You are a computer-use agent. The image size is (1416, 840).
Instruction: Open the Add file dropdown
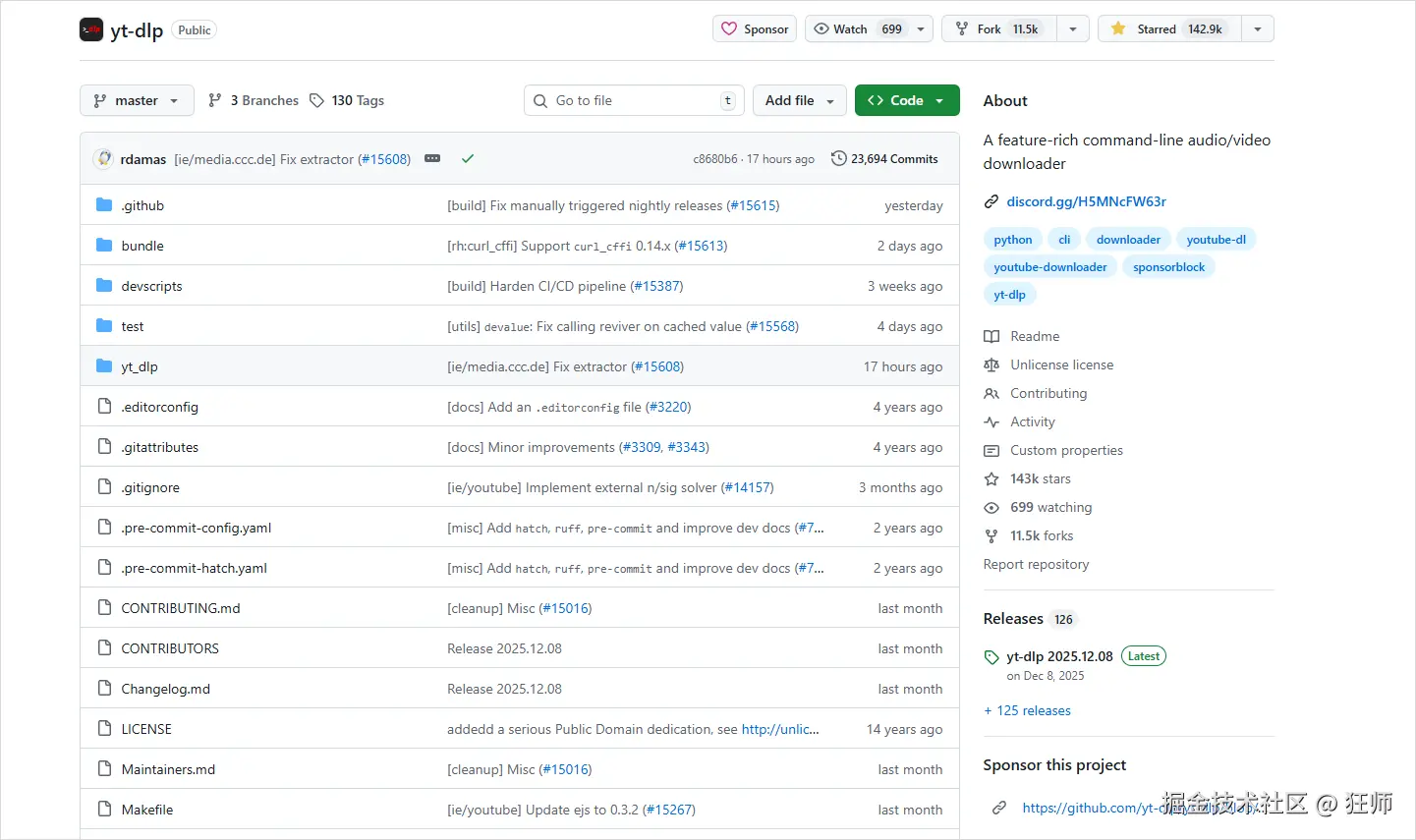tap(800, 100)
